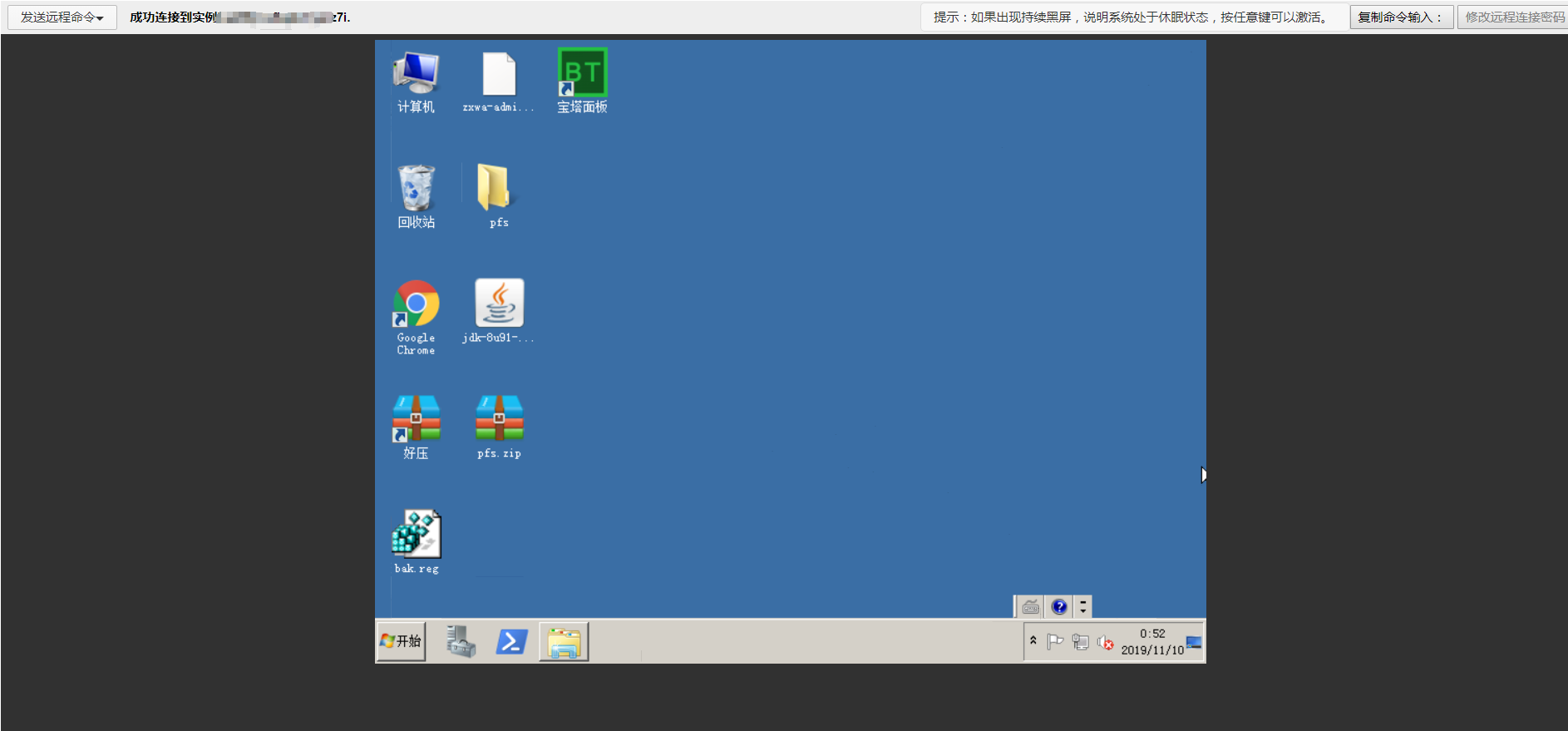
Task: Open language bar options arrow
Action: 1082,607
